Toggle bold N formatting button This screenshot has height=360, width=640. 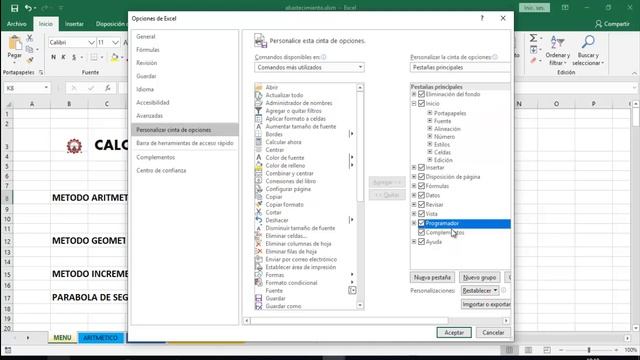pyautogui.click(x=53, y=57)
